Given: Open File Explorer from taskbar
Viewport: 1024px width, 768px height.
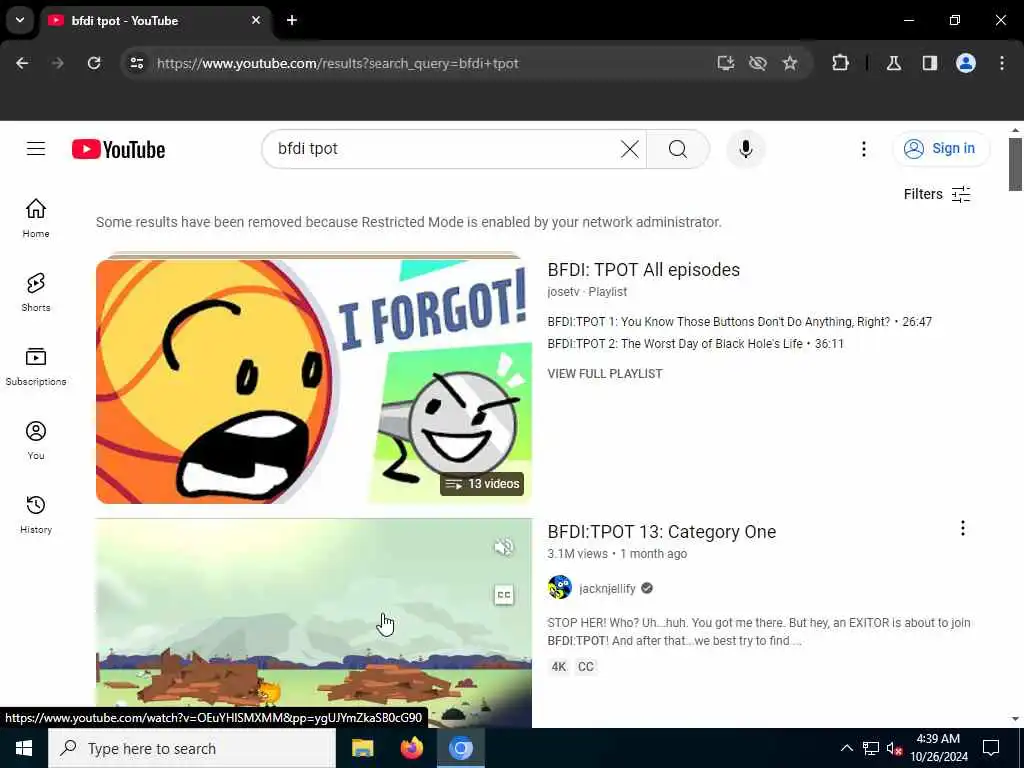Looking at the screenshot, I should [x=362, y=748].
